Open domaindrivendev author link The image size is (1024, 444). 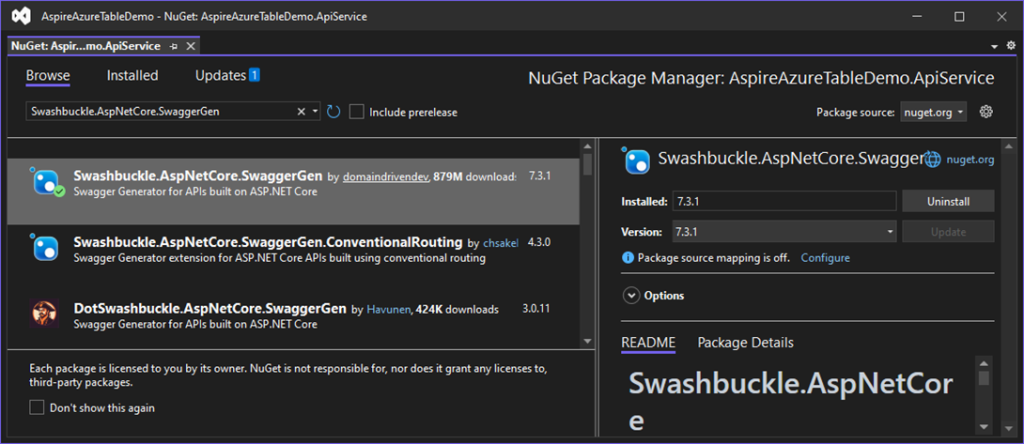pyautogui.click(x=384, y=177)
